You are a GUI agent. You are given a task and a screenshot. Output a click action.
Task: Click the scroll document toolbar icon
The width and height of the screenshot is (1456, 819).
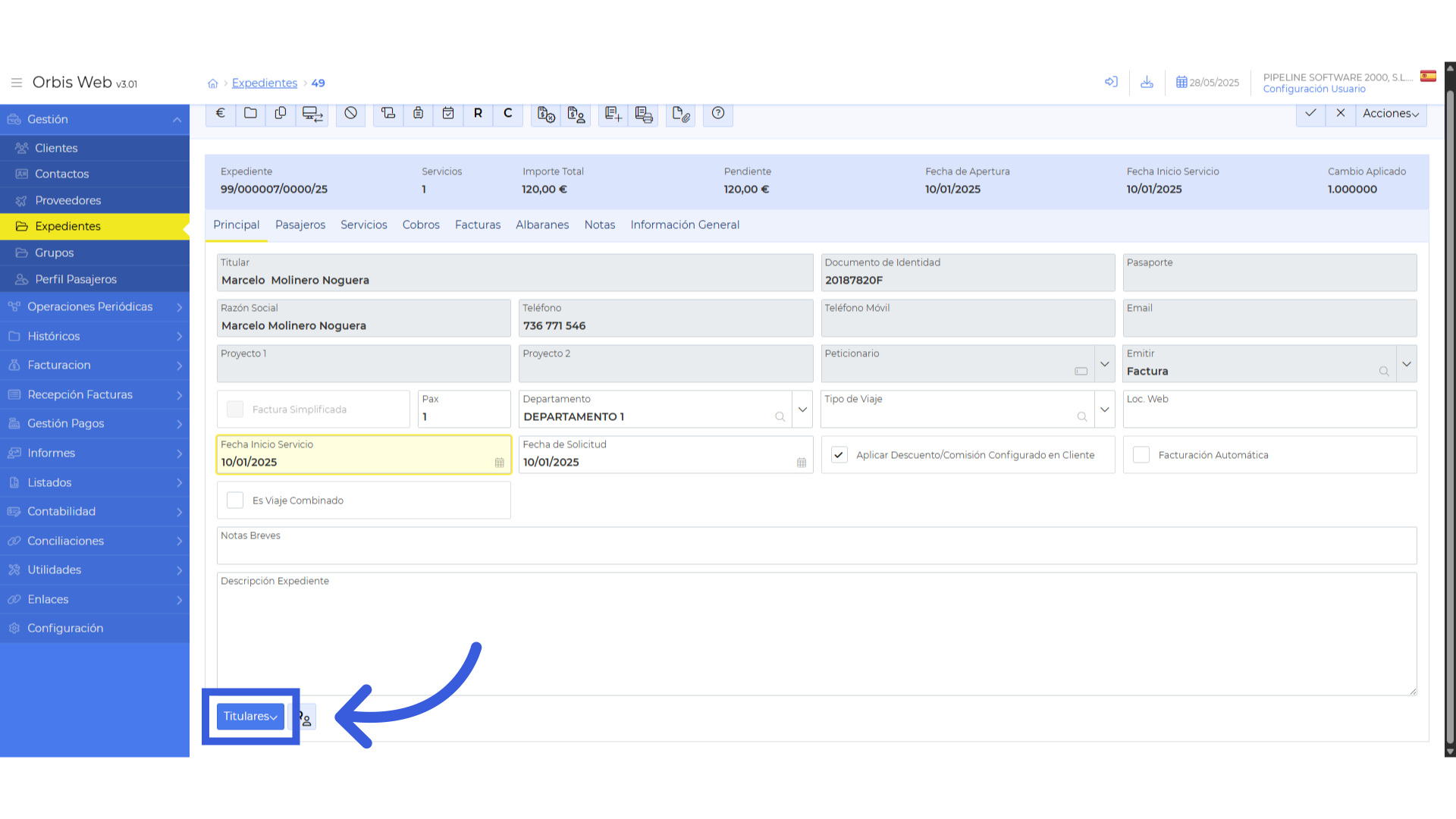[x=388, y=114]
